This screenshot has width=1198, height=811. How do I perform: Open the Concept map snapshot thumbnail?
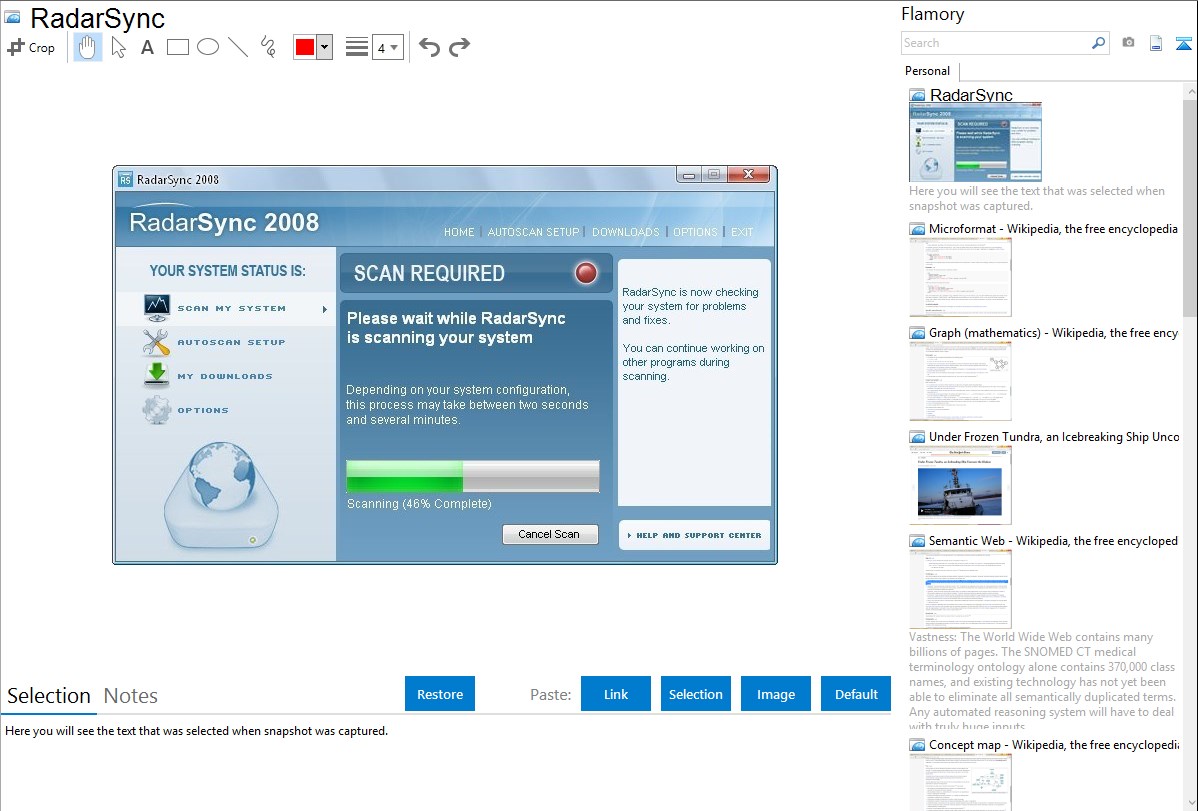[x=960, y=783]
